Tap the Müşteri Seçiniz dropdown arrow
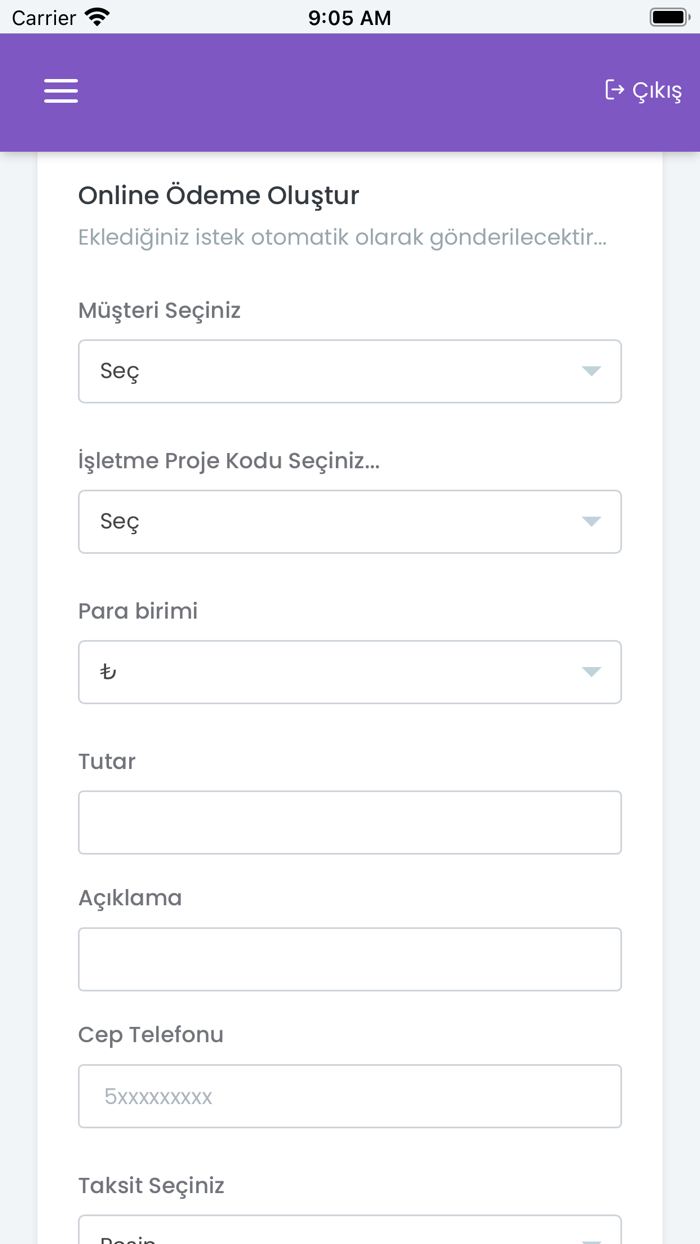This screenshot has width=700, height=1244. click(591, 371)
